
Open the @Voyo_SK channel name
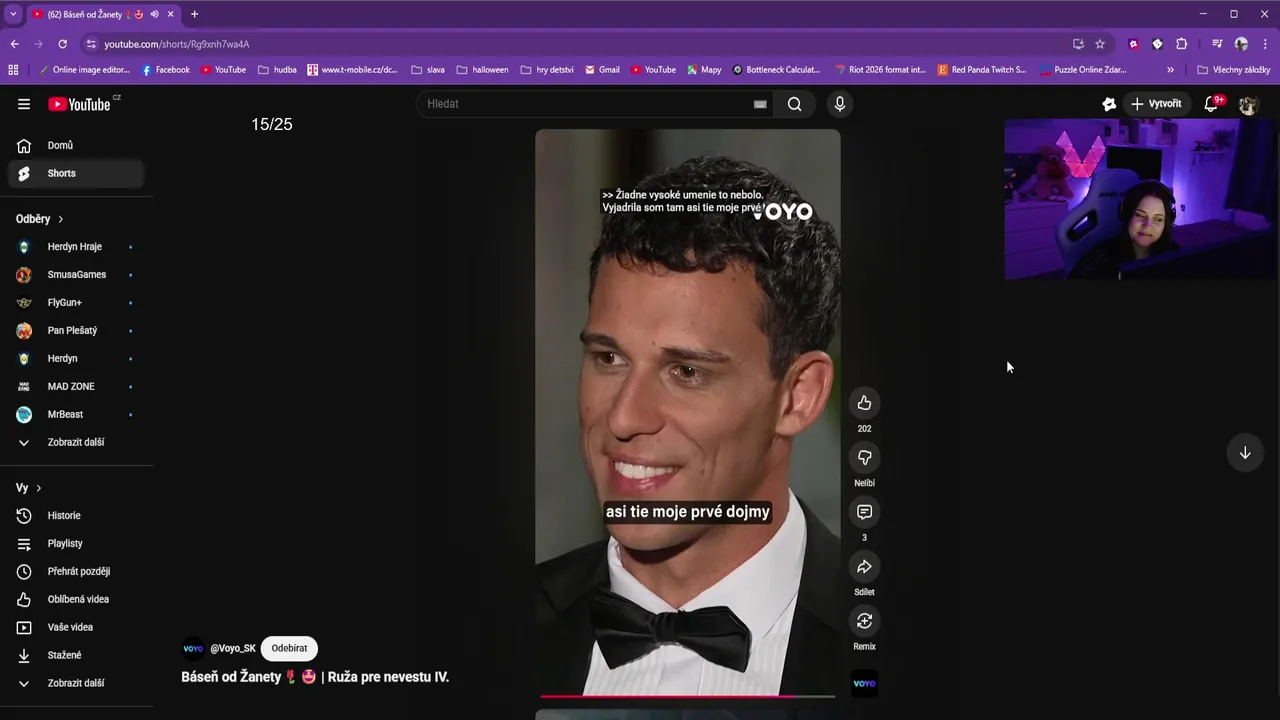pyautogui.click(x=233, y=648)
